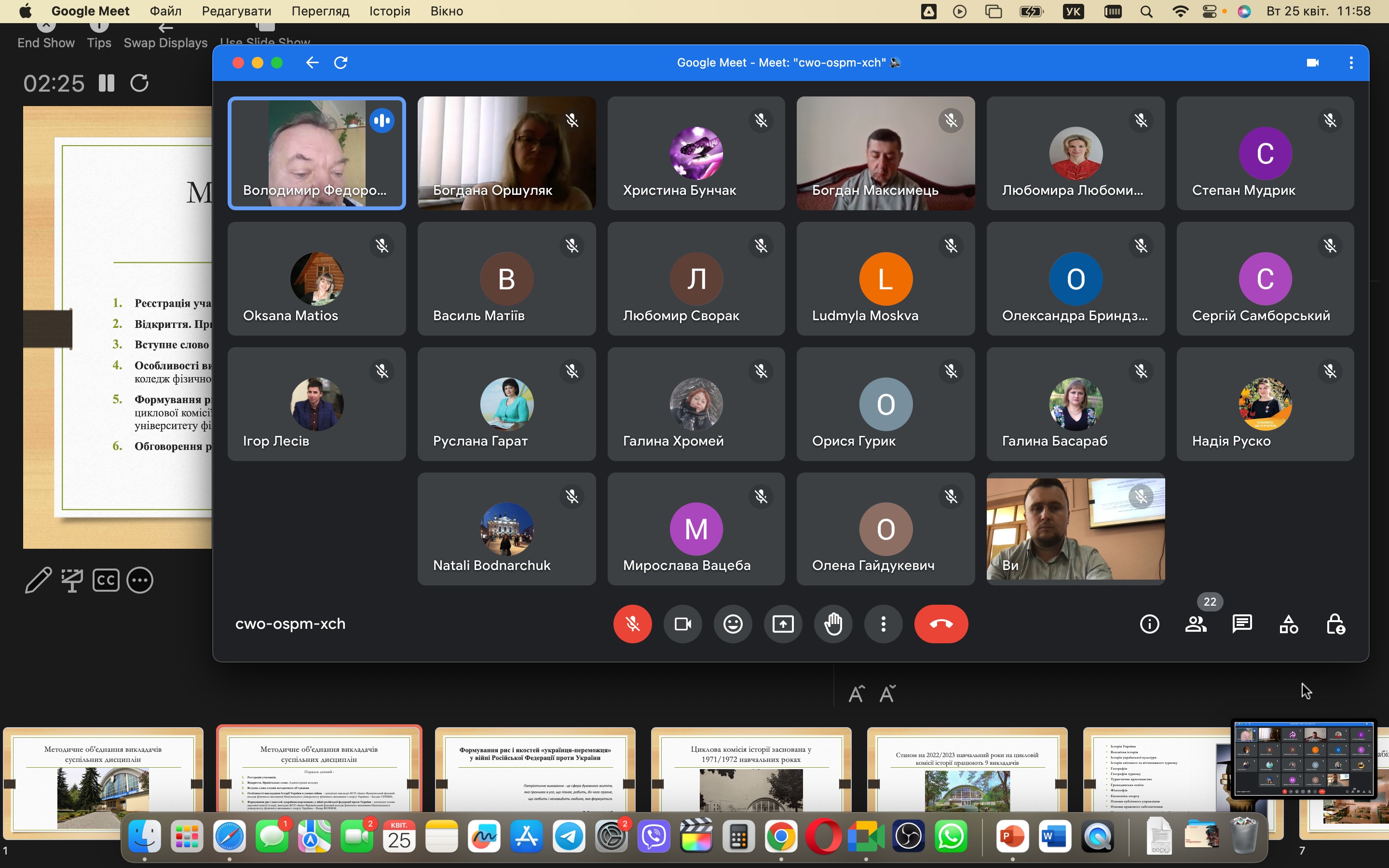Open Файл menu
The height and width of the screenshot is (868, 1389).
[x=165, y=11]
